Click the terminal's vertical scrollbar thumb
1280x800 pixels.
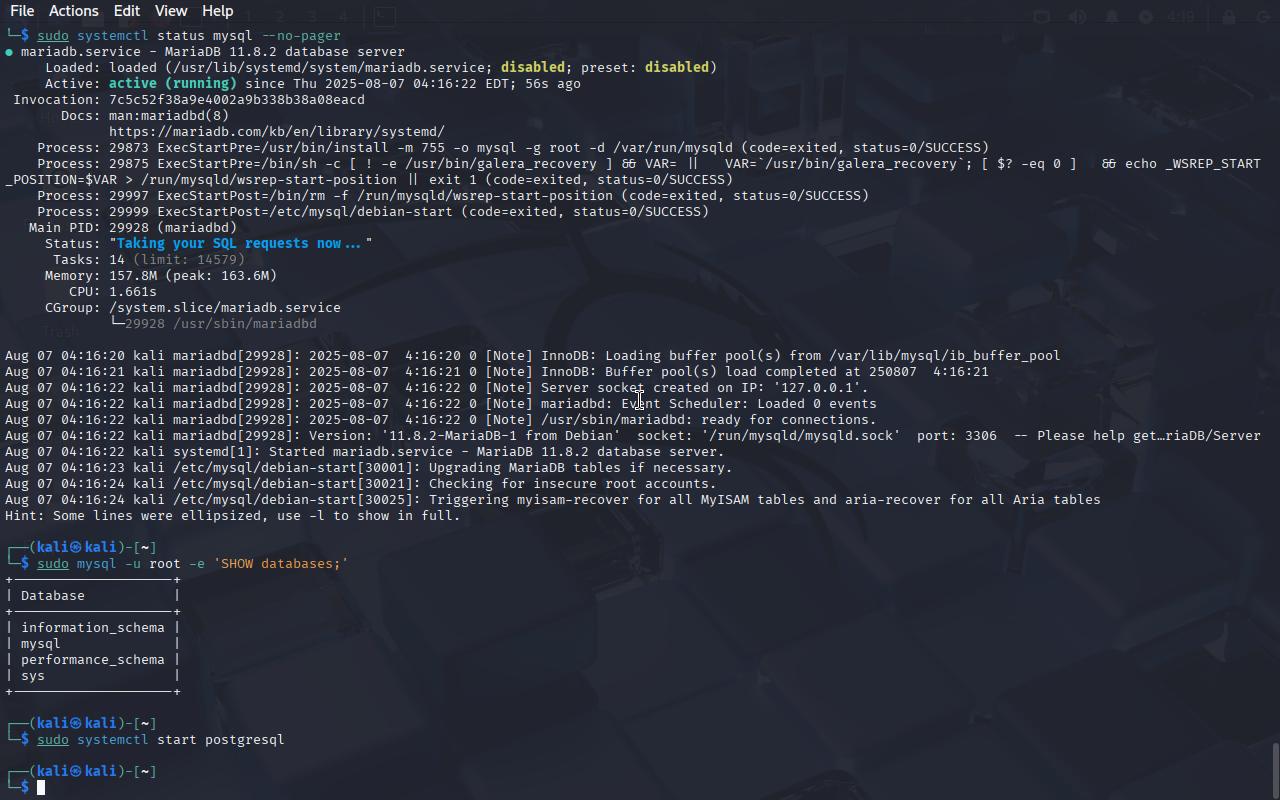tap(1275, 770)
